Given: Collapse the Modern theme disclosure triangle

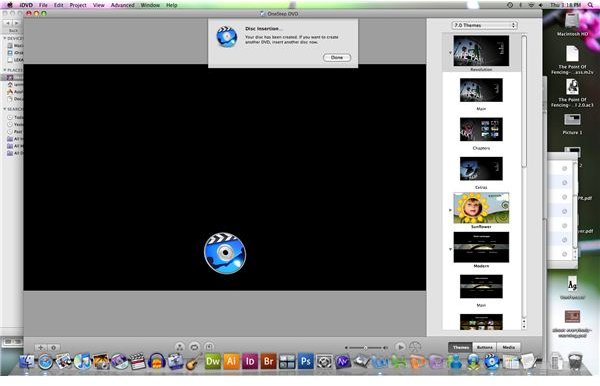Looking at the screenshot, I should (x=450, y=249).
